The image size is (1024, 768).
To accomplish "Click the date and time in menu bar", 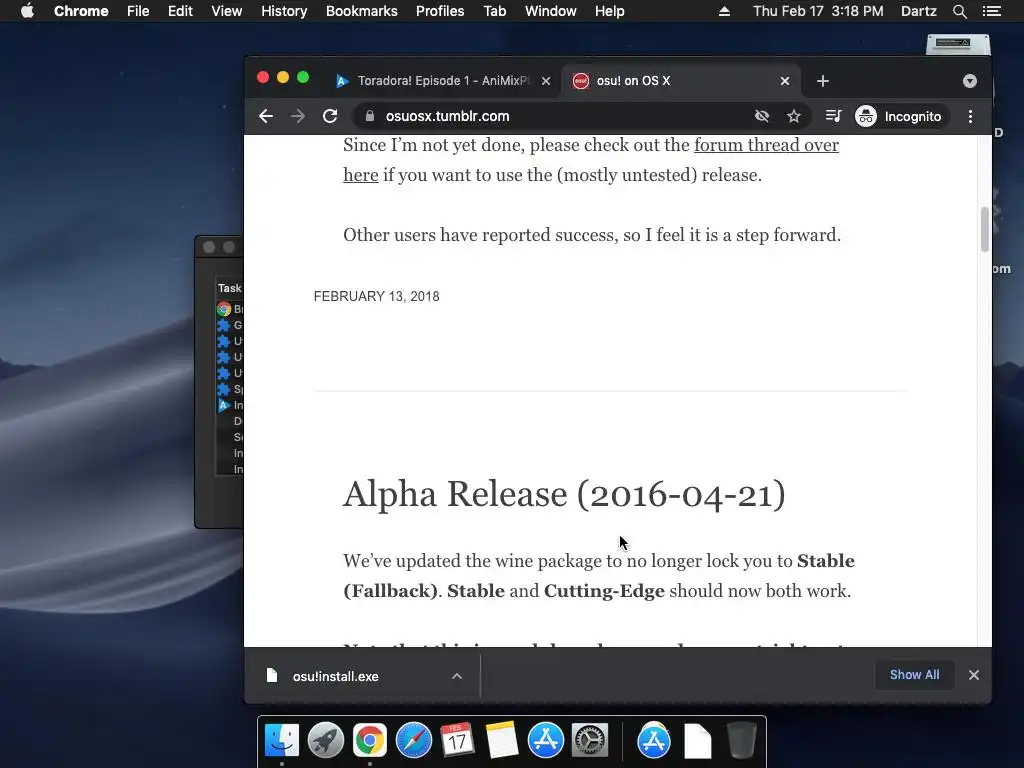I will tap(818, 11).
